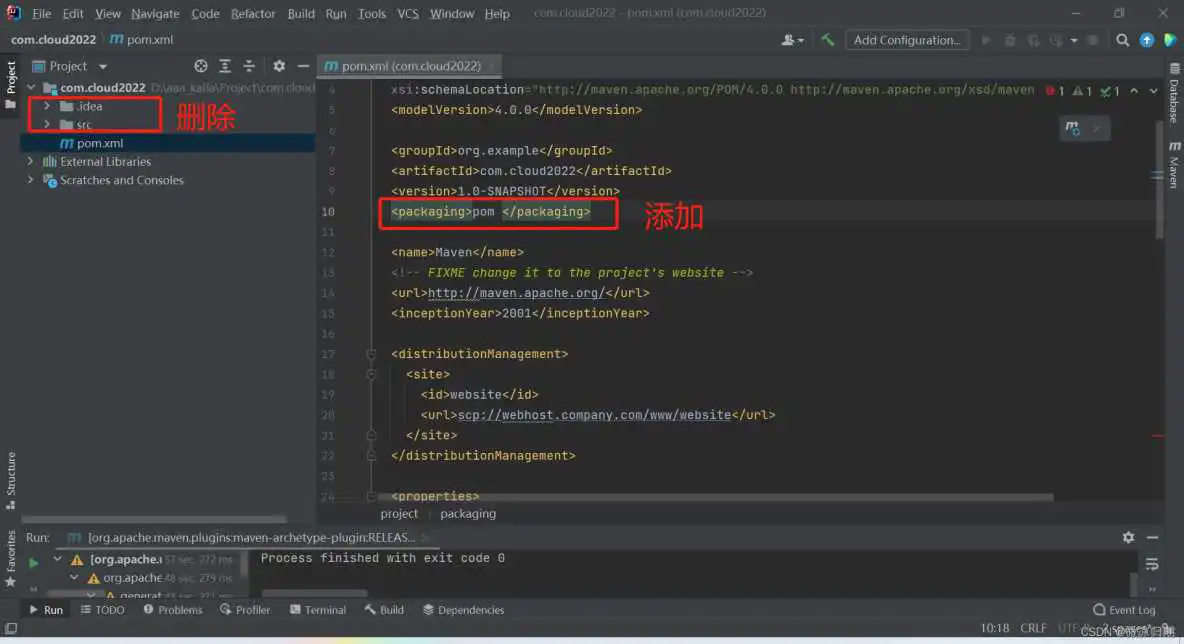1184x644 pixels.
Task: Click the blue update arrow icon
Action: (1147, 40)
